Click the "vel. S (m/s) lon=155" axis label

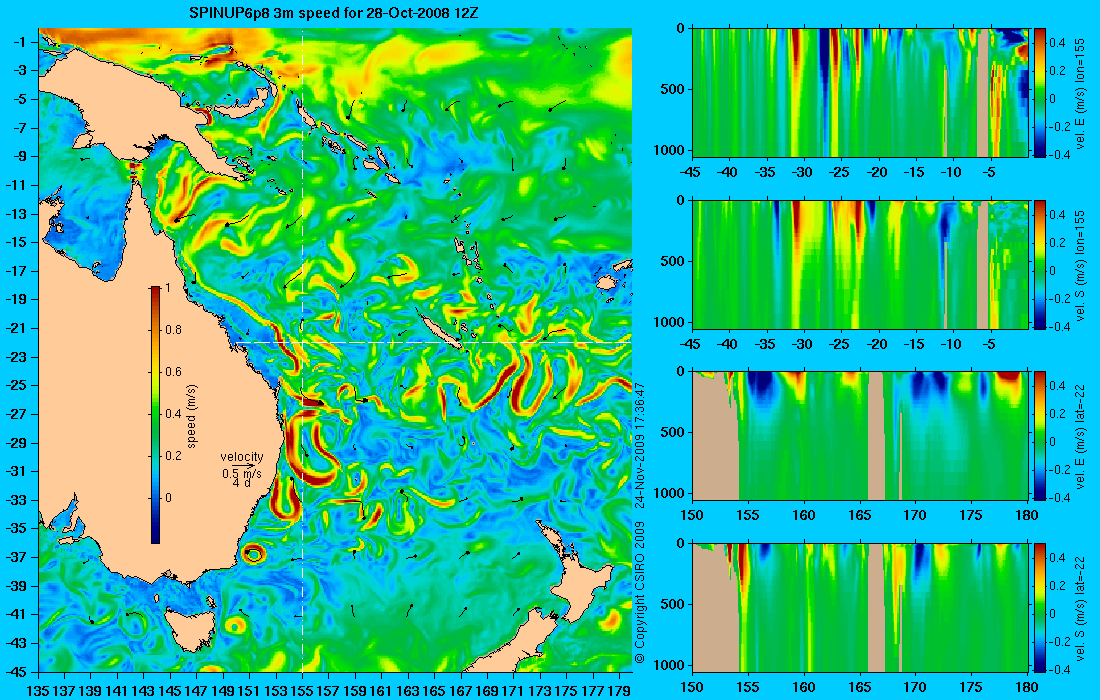[x=1080, y=265]
